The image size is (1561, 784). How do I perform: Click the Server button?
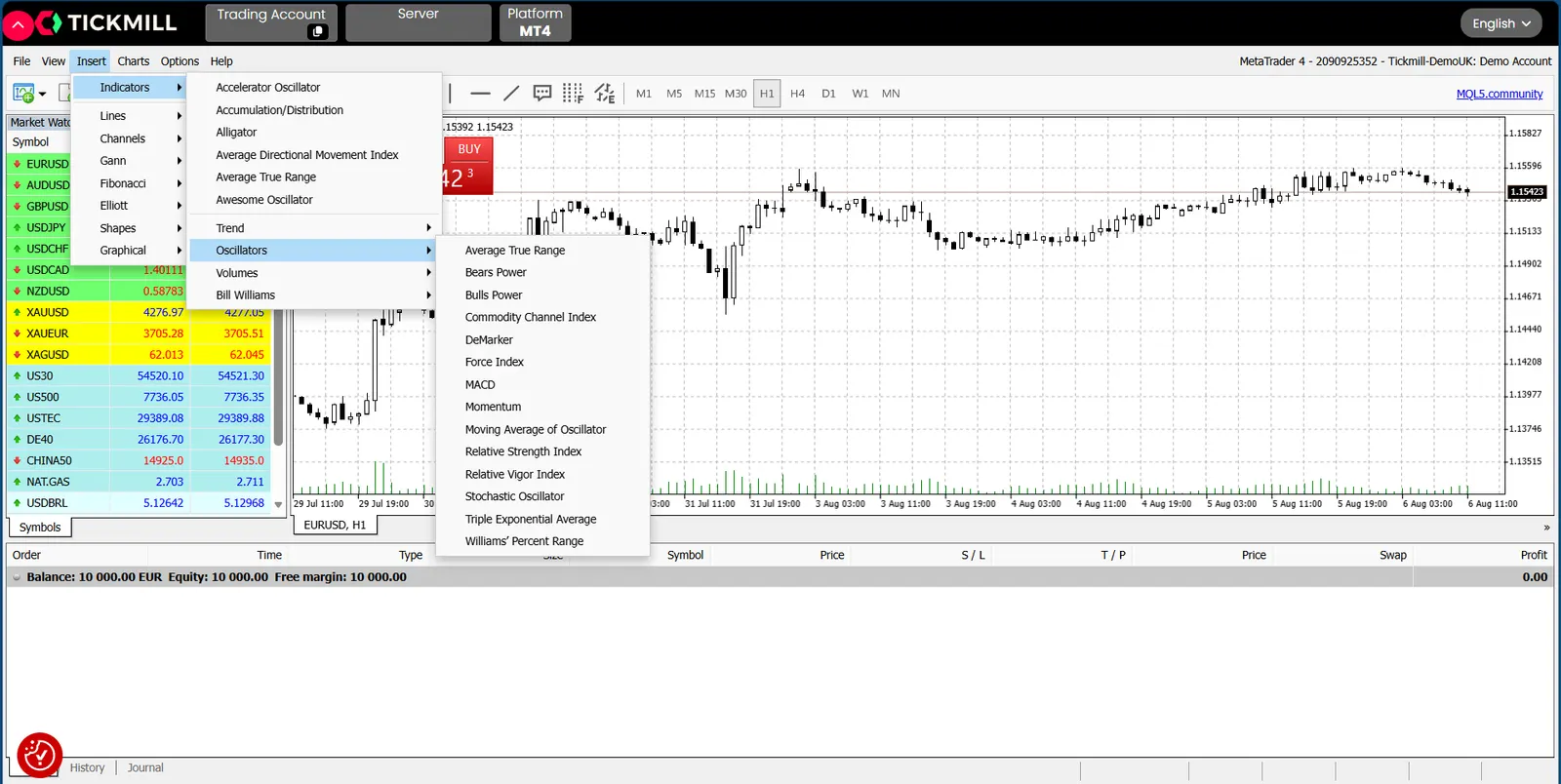pos(418,22)
